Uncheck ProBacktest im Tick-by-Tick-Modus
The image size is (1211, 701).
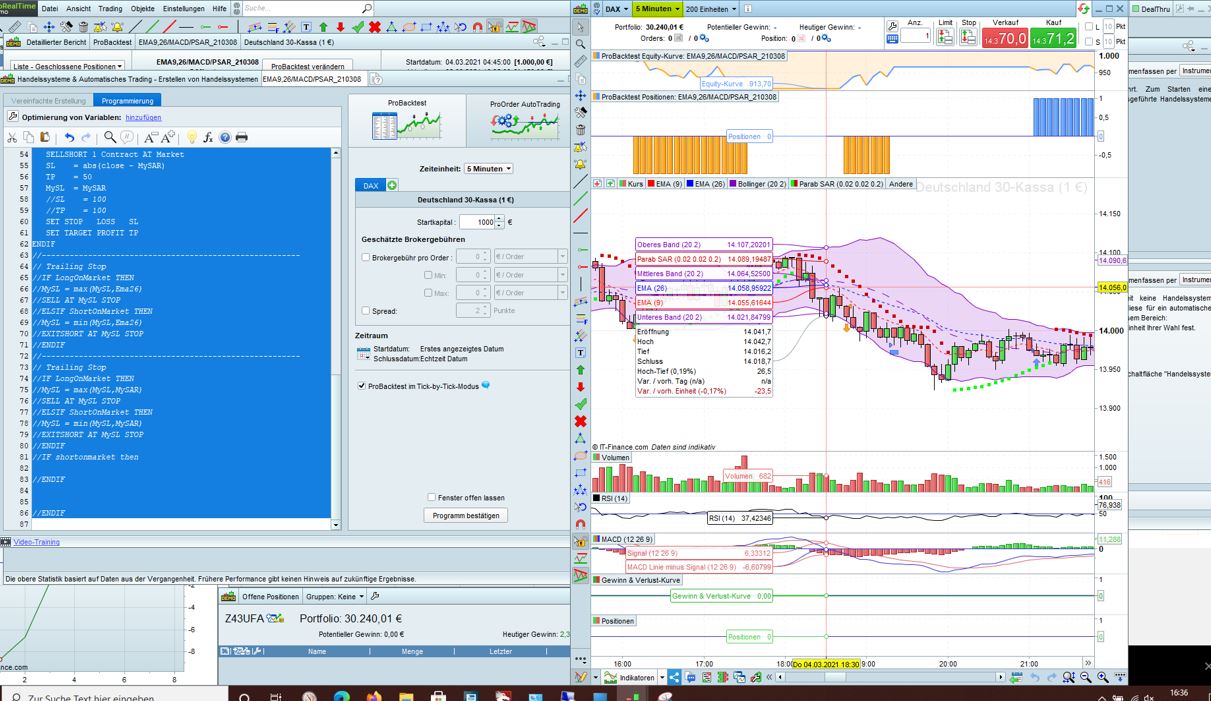(x=362, y=385)
